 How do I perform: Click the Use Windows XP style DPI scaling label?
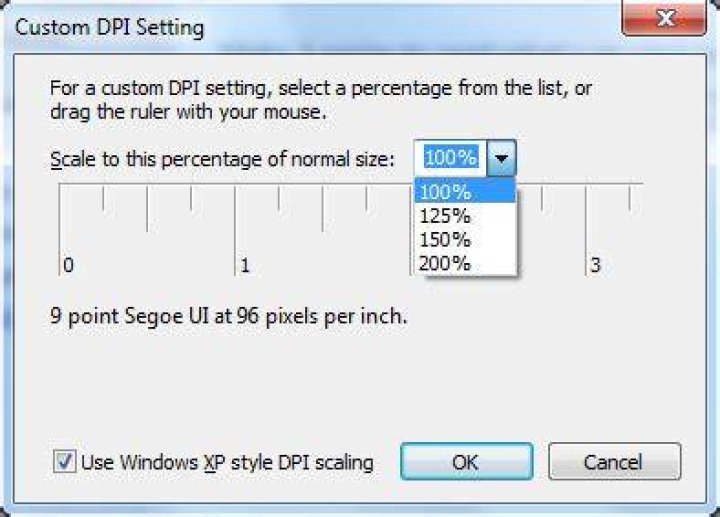point(227,462)
